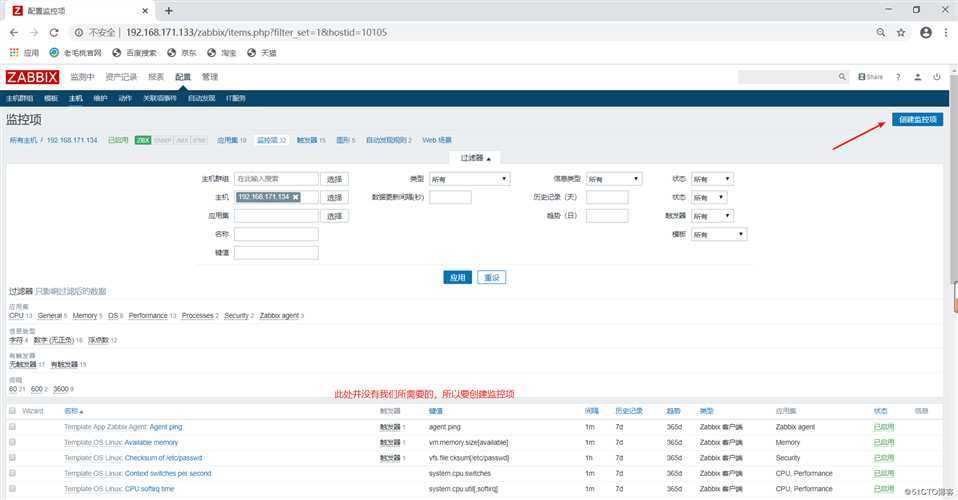Open the Agent ping item link

(166, 427)
